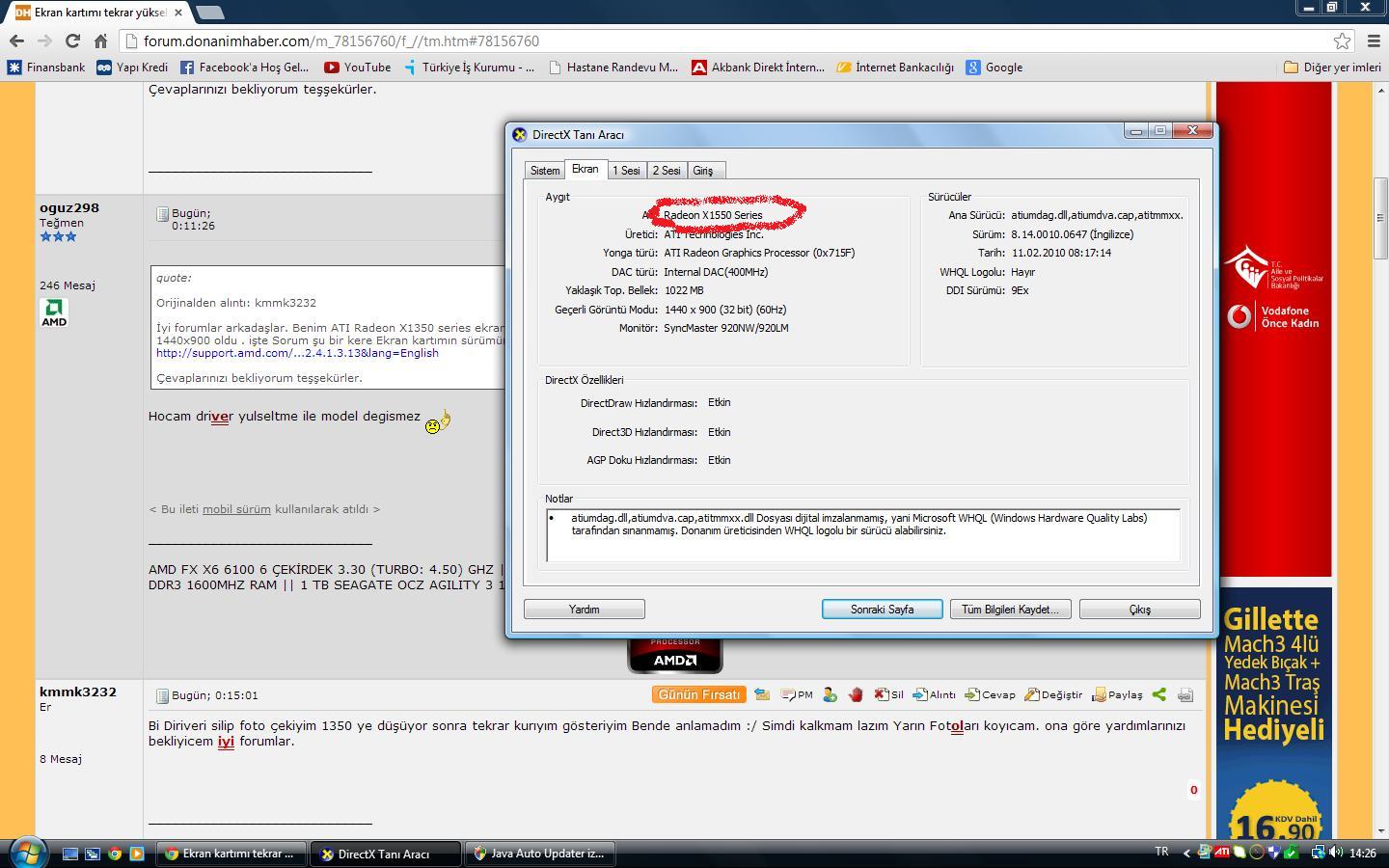Image resolution: width=1389 pixels, height=868 pixels.
Task: Go forward in Chrome browser
Action: tap(44, 41)
